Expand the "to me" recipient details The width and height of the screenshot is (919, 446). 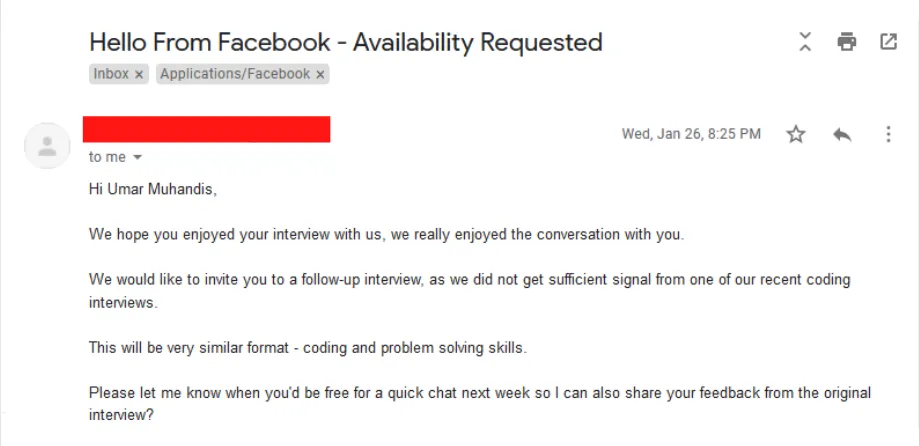coord(138,158)
